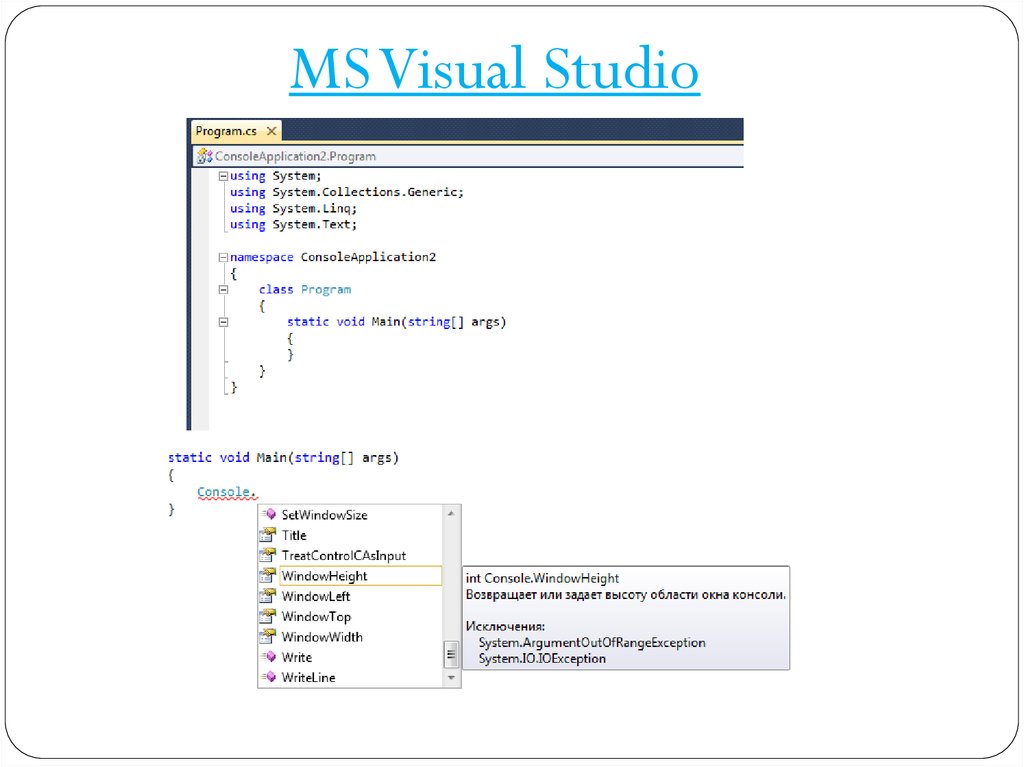1024x767 pixels.
Task: Click the WriteLine method icon
Action: coord(268,677)
